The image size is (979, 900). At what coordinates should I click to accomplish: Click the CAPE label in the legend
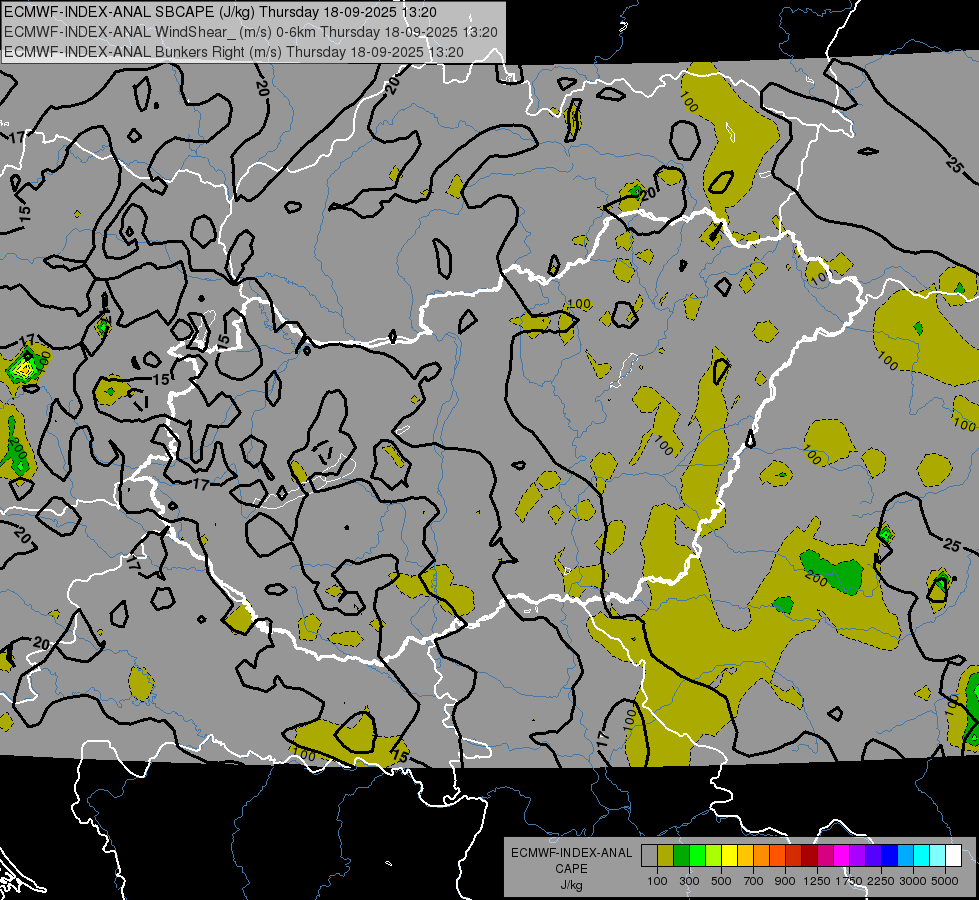pyautogui.click(x=571, y=869)
